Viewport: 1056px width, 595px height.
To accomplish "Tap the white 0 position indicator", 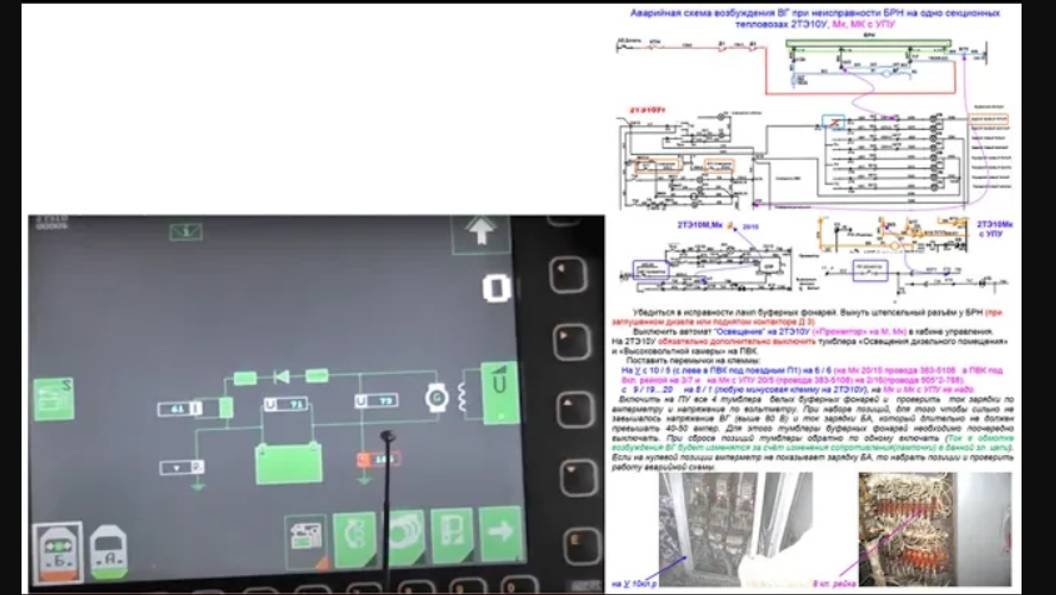I will pyautogui.click(x=496, y=288).
